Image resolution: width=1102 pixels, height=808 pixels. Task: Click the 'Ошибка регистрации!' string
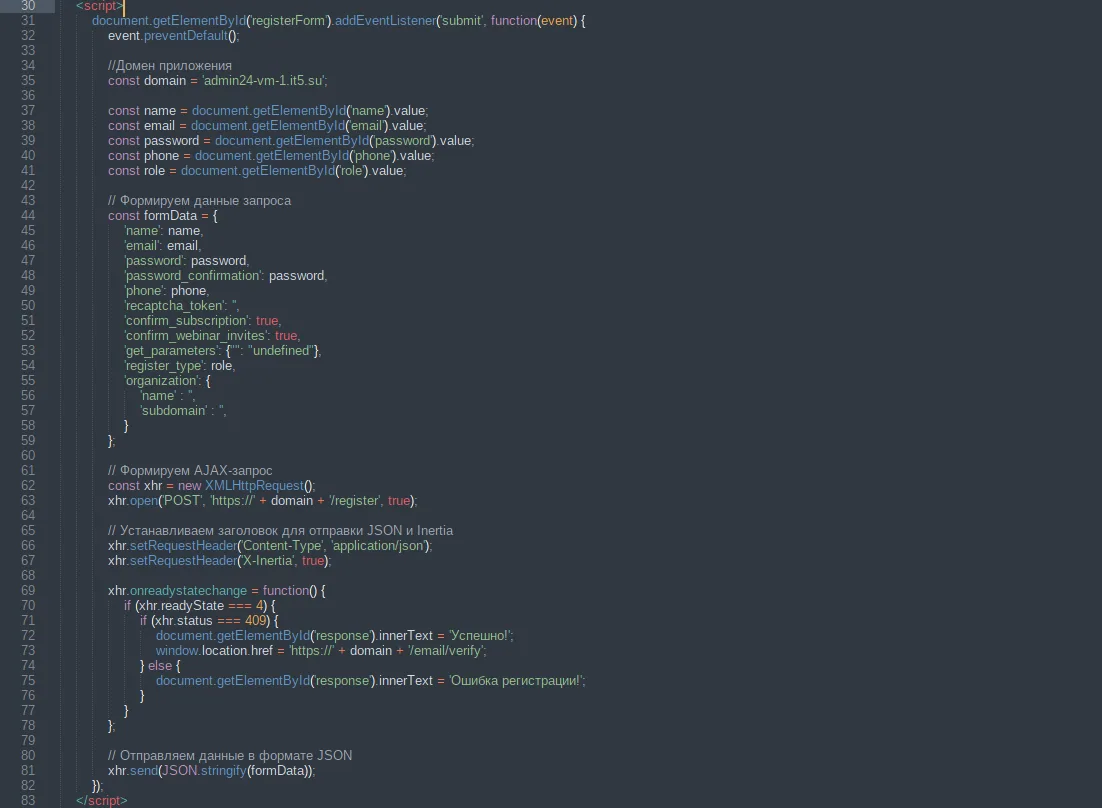(x=515, y=681)
